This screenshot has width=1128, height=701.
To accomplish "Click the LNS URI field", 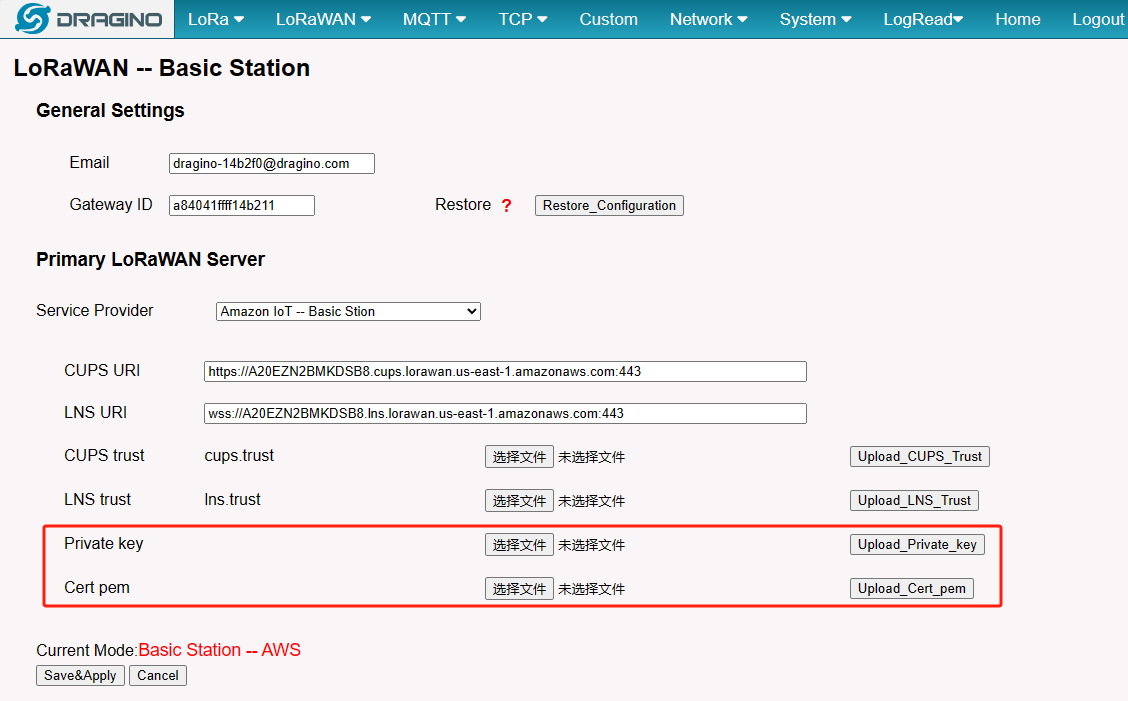I will pyautogui.click(x=505, y=413).
